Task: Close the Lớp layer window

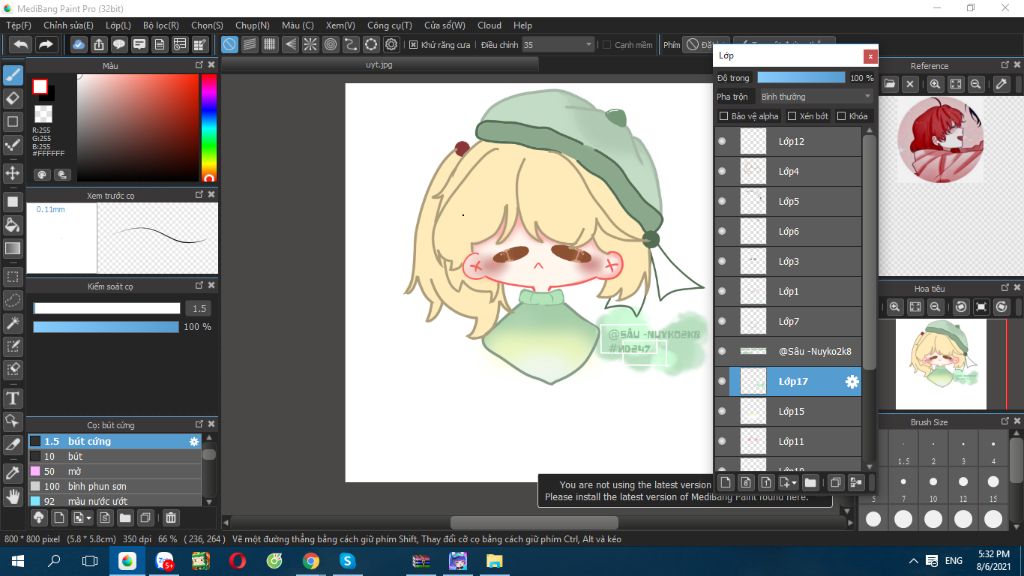Action: (870, 56)
